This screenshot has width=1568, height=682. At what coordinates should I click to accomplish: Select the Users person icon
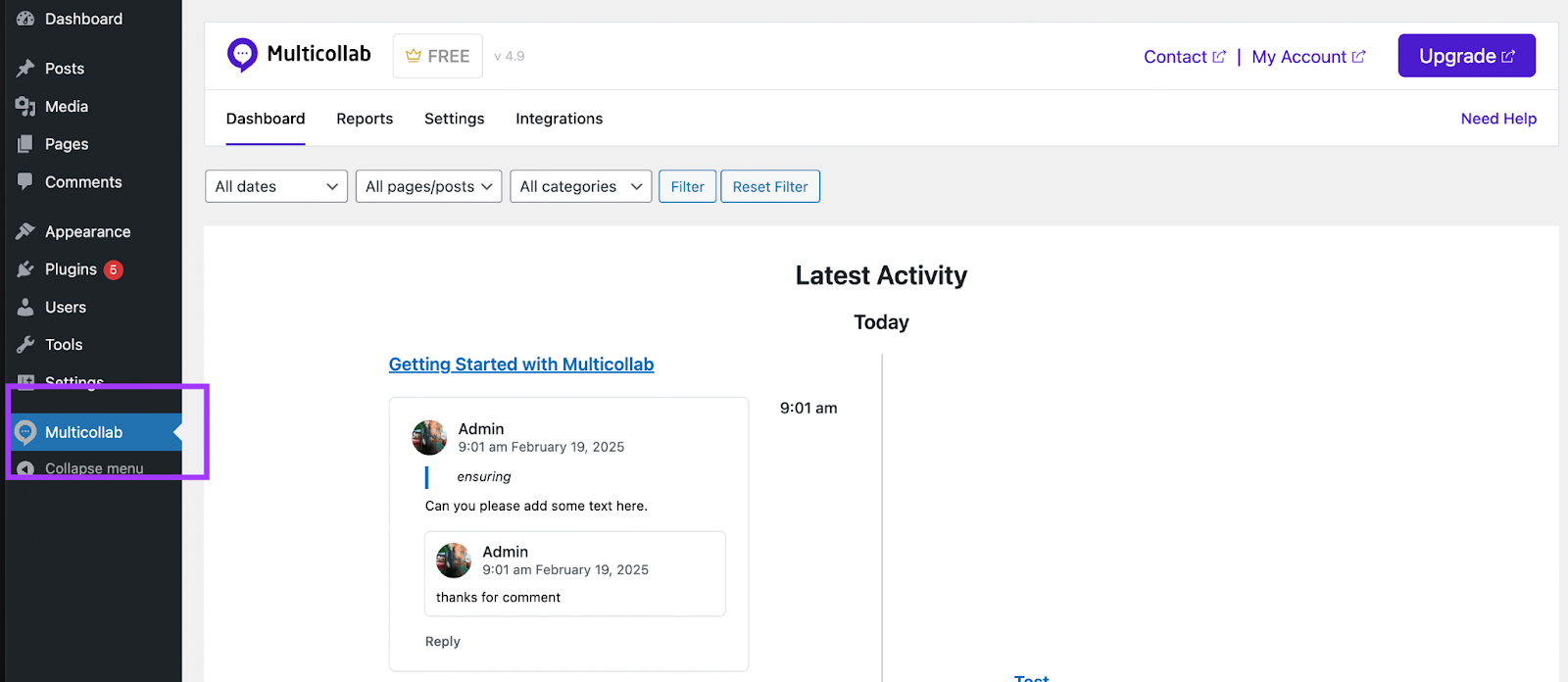[x=25, y=307]
